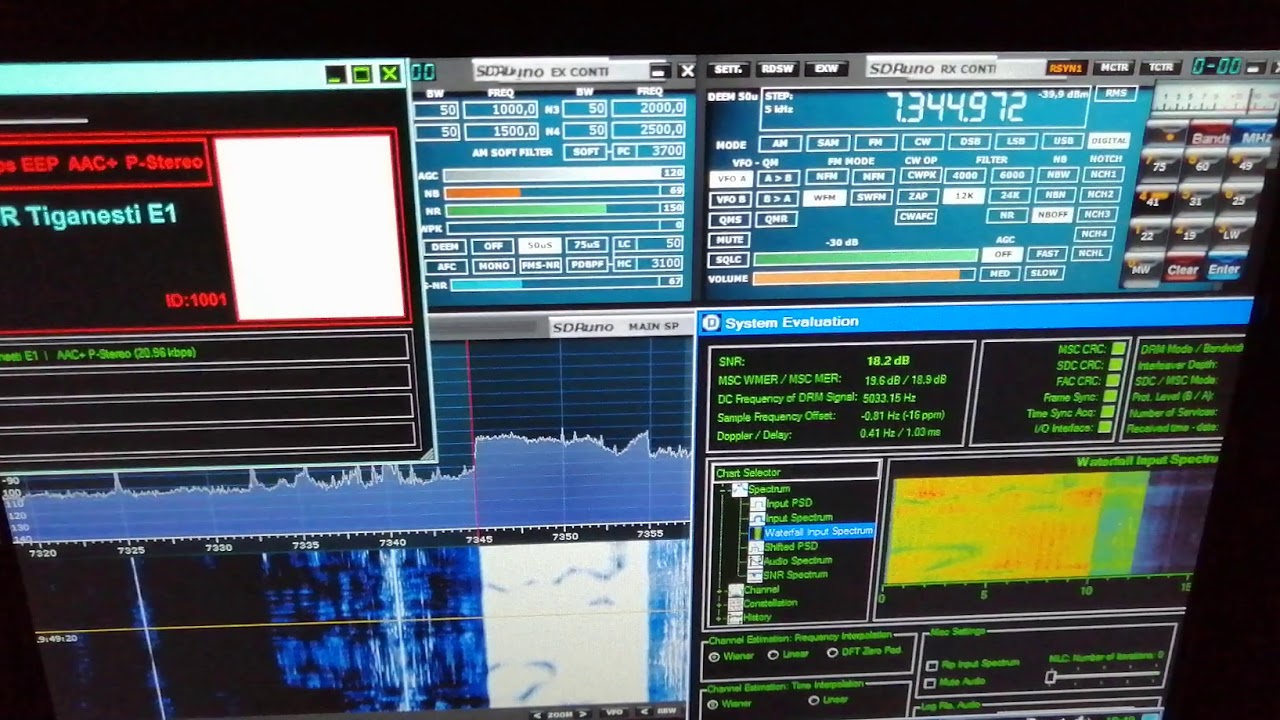This screenshot has height=720, width=1280.
Task: Select WFM FM mode
Action: (825, 198)
